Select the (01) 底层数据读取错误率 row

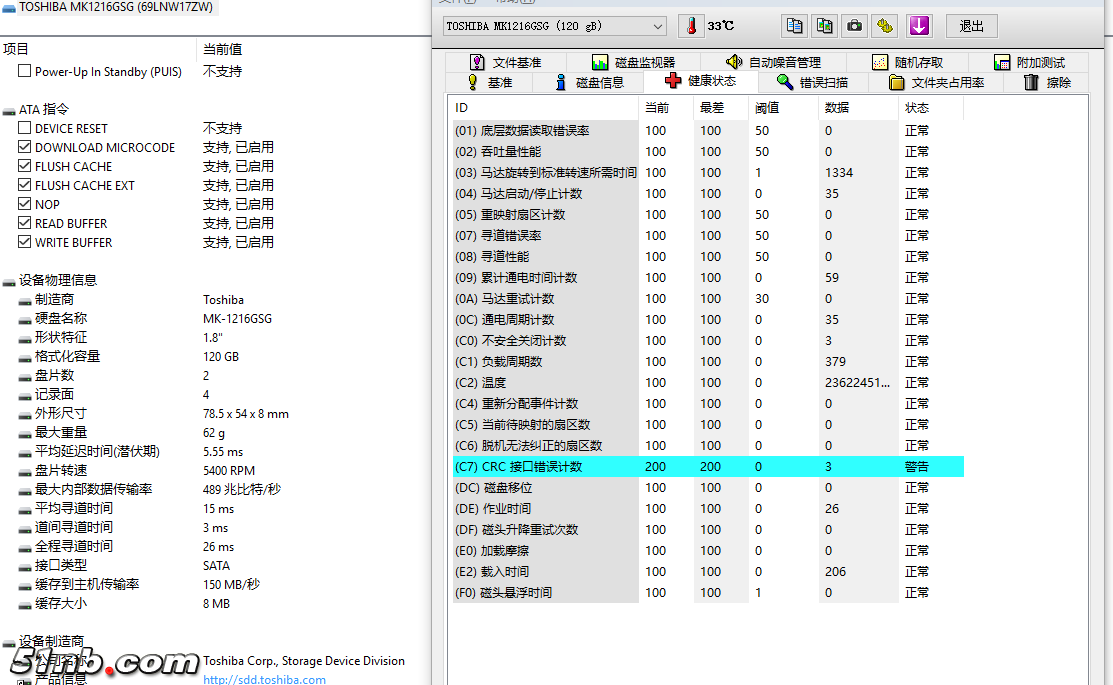coord(708,131)
